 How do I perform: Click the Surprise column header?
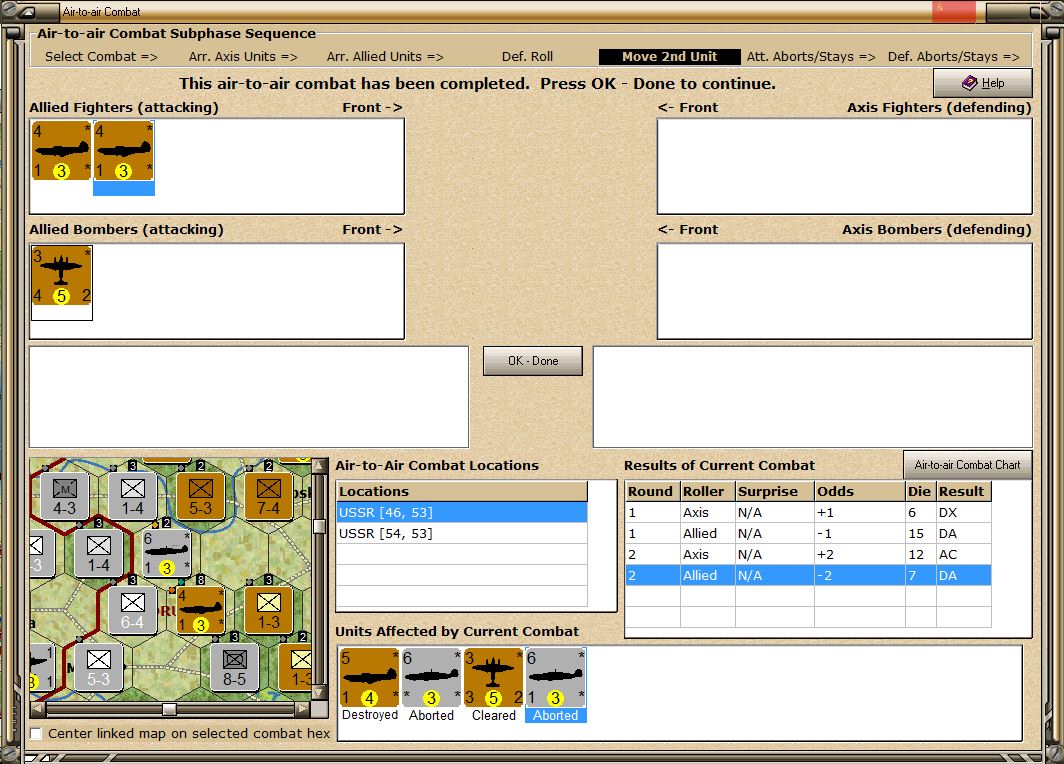click(x=774, y=491)
